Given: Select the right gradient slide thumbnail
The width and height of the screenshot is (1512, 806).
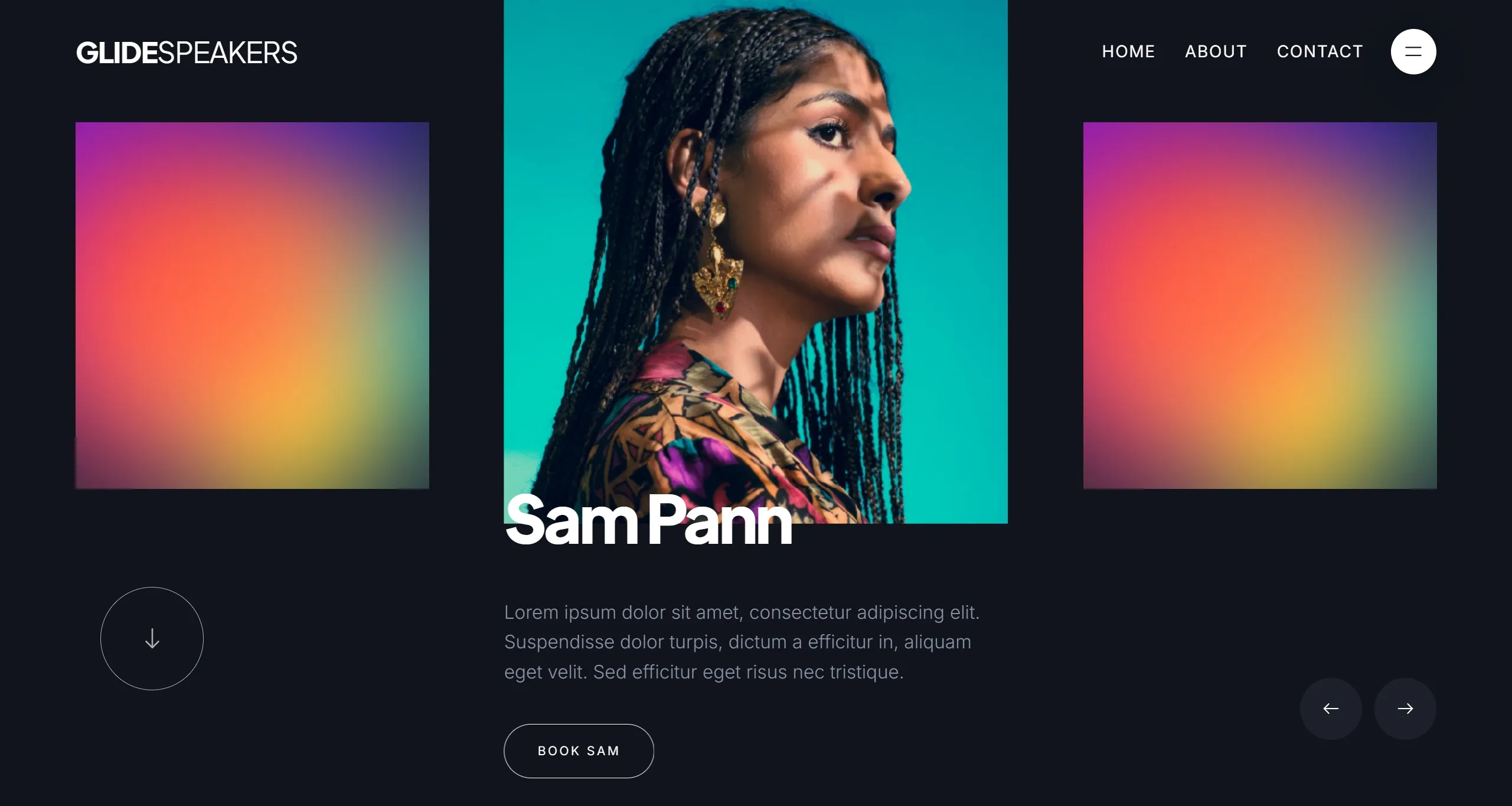Looking at the screenshot, I should click(1260, 305).
